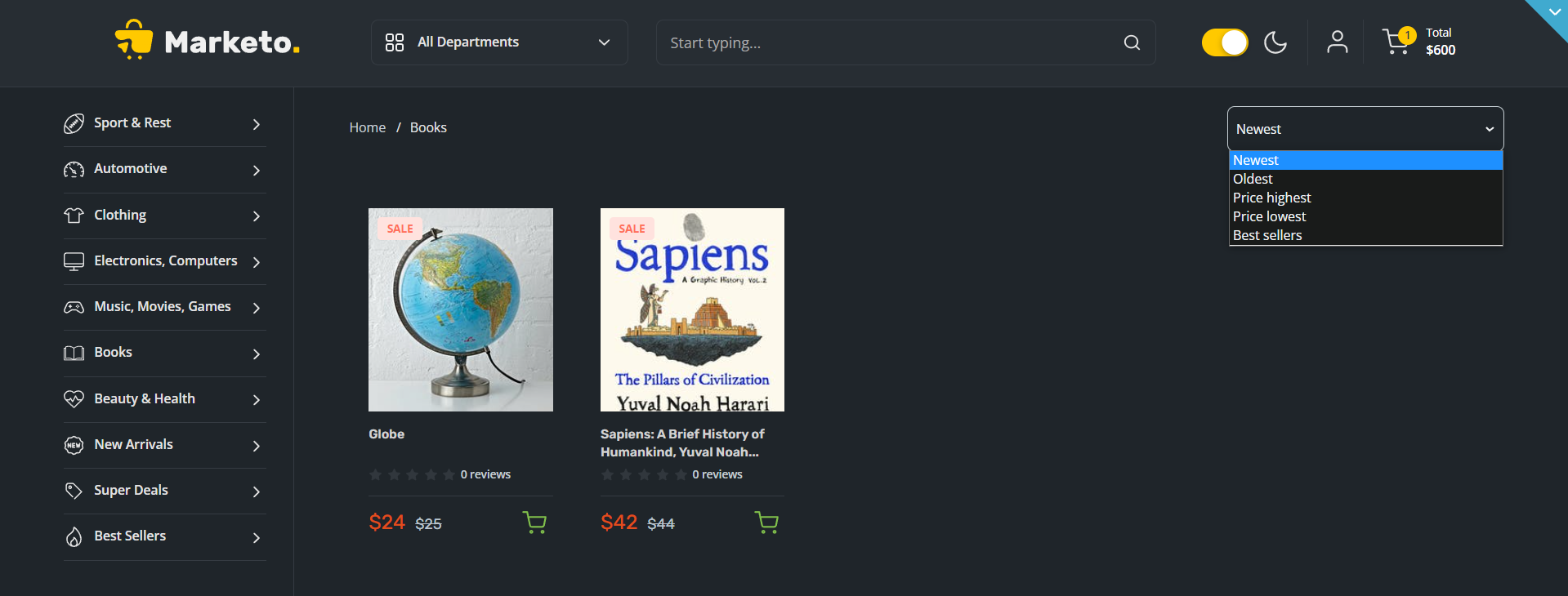This screenshot has height=596, width=1568.
Task: Expand Music, Movies, Games chevron
Action: 257,308
